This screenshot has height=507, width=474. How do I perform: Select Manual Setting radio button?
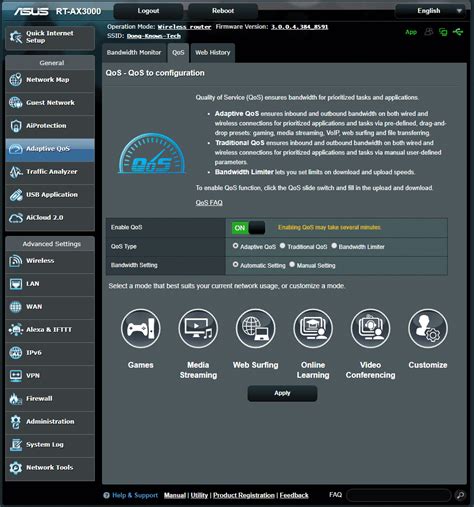coord(292,265)
